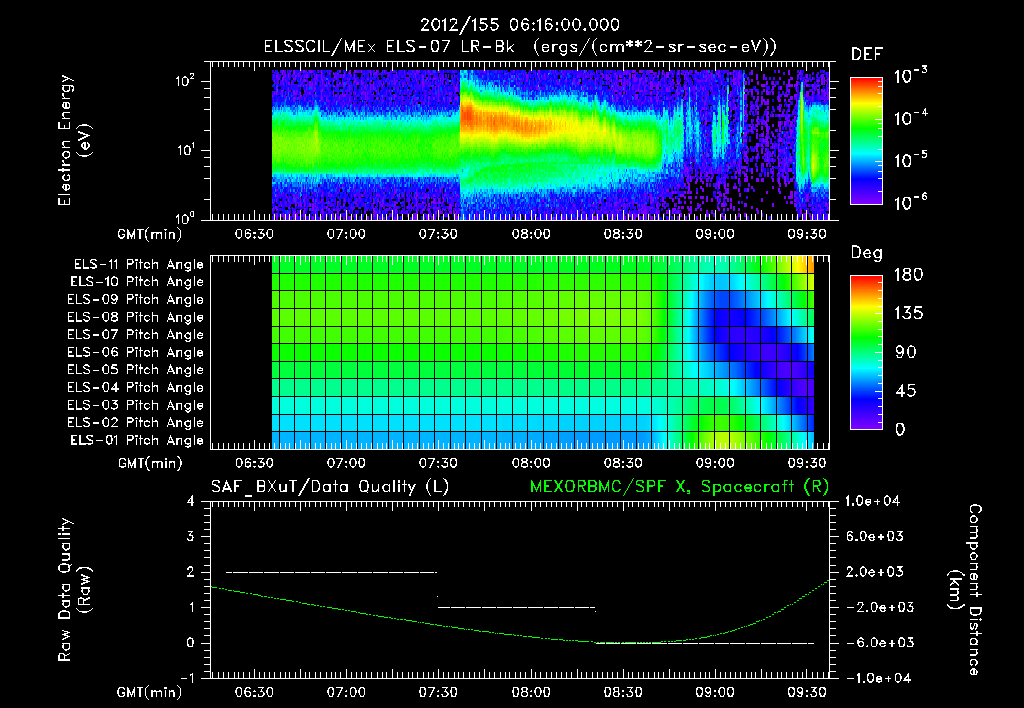1024x708 pixels.
Task: Click the ELS-06 Pitch Angle row label
Action: pos(135,353)
